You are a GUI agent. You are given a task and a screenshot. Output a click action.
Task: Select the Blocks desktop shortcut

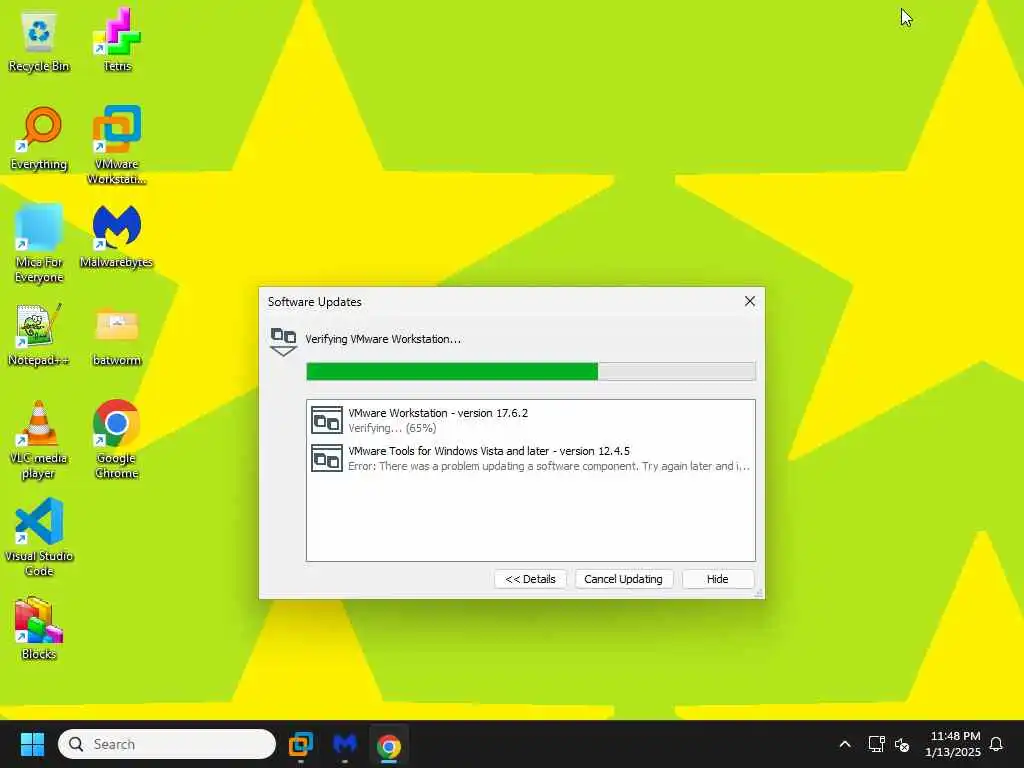tap(39, 628)
